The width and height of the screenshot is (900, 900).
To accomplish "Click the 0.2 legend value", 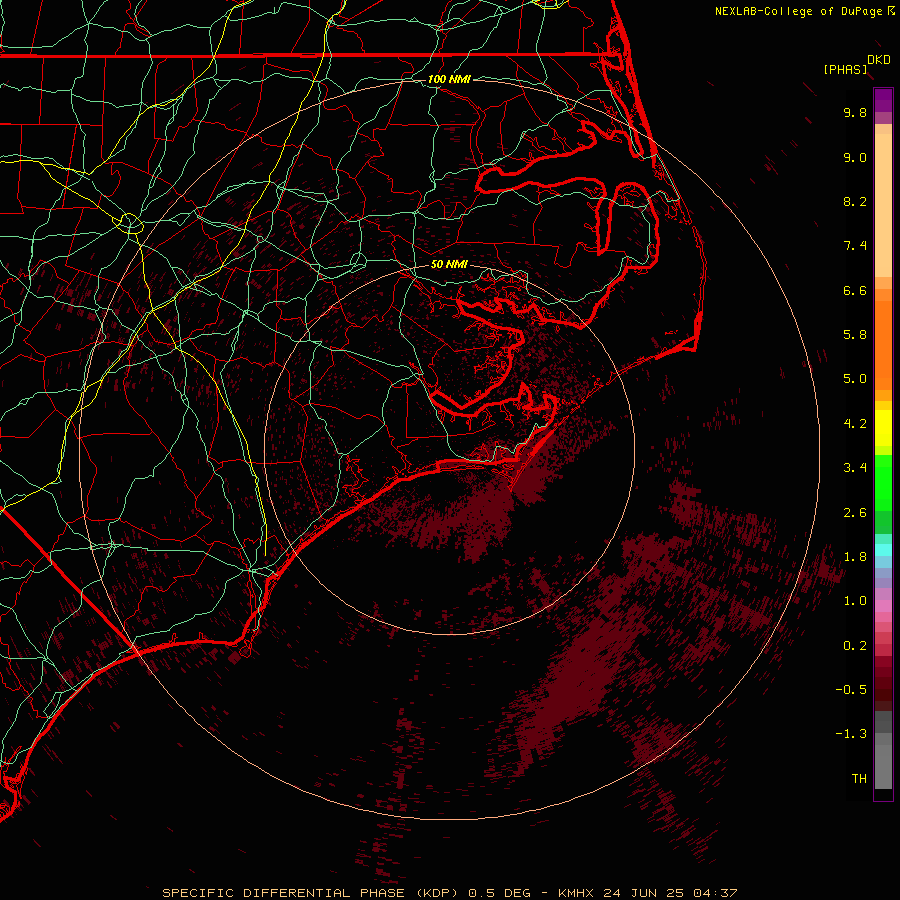I will 855,646.
